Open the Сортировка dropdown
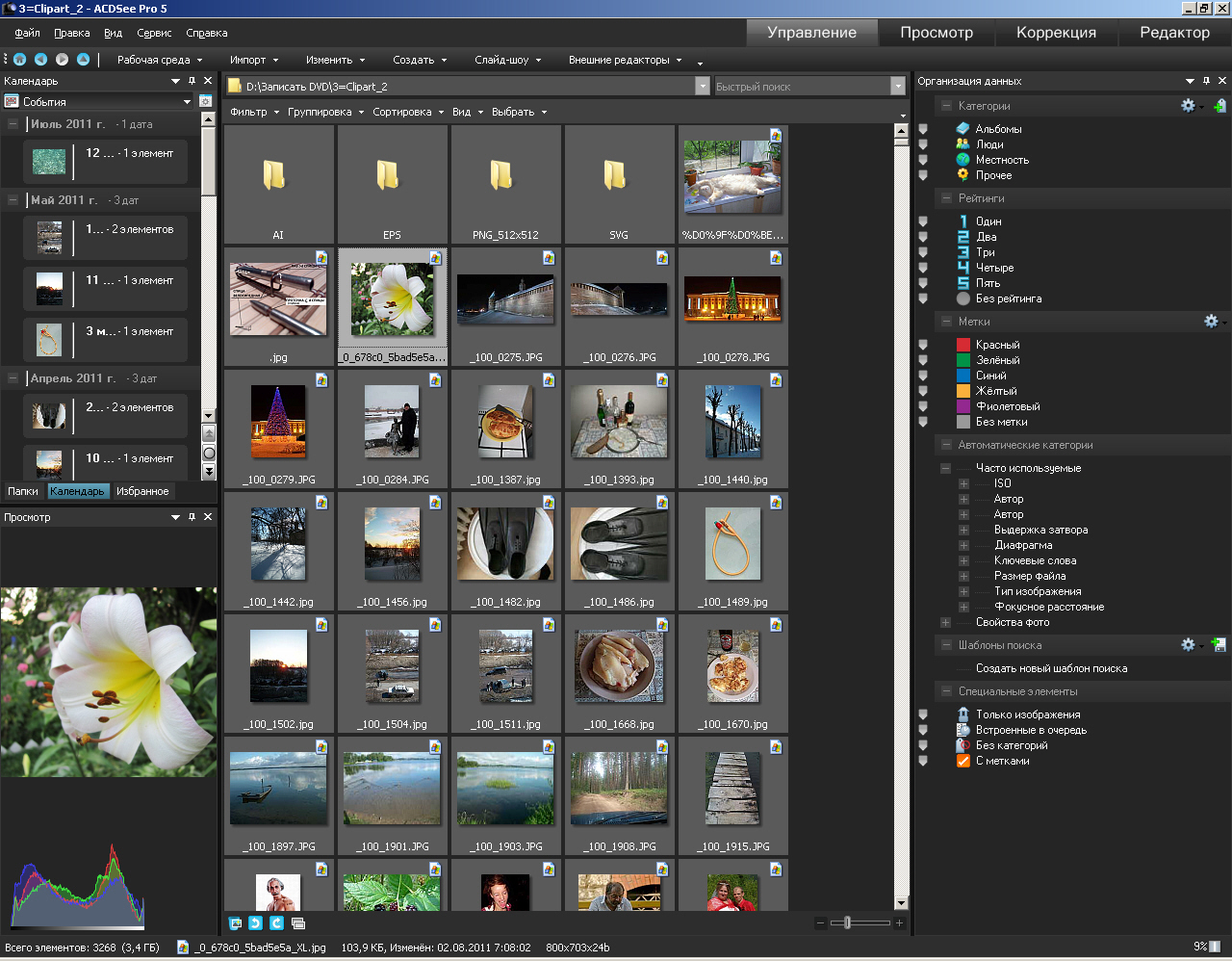The height and width of the screenshot is (961, 1232). tap(408, 112)
